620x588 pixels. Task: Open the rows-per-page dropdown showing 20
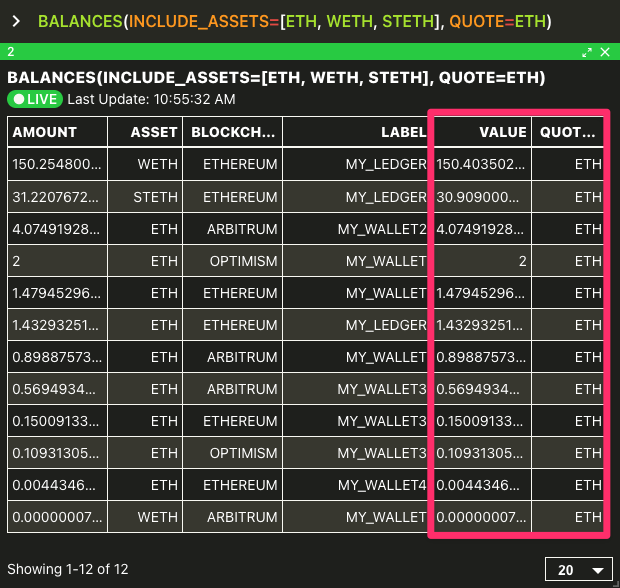point(579,569)
